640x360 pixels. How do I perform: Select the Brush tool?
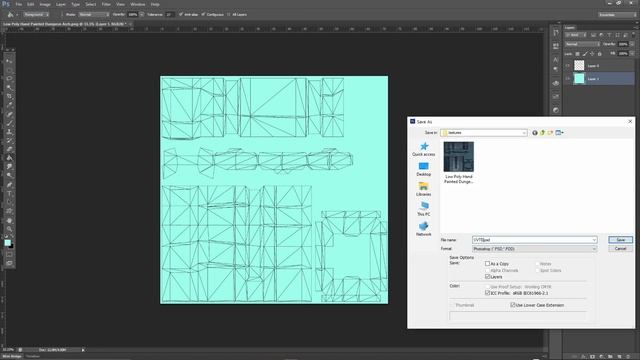coord(9,123)
